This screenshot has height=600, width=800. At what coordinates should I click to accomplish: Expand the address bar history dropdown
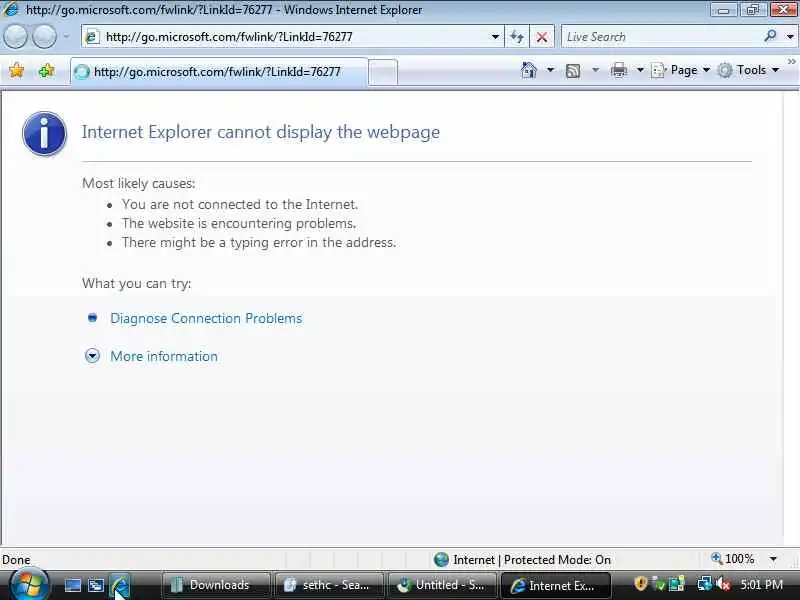[495, 37]
